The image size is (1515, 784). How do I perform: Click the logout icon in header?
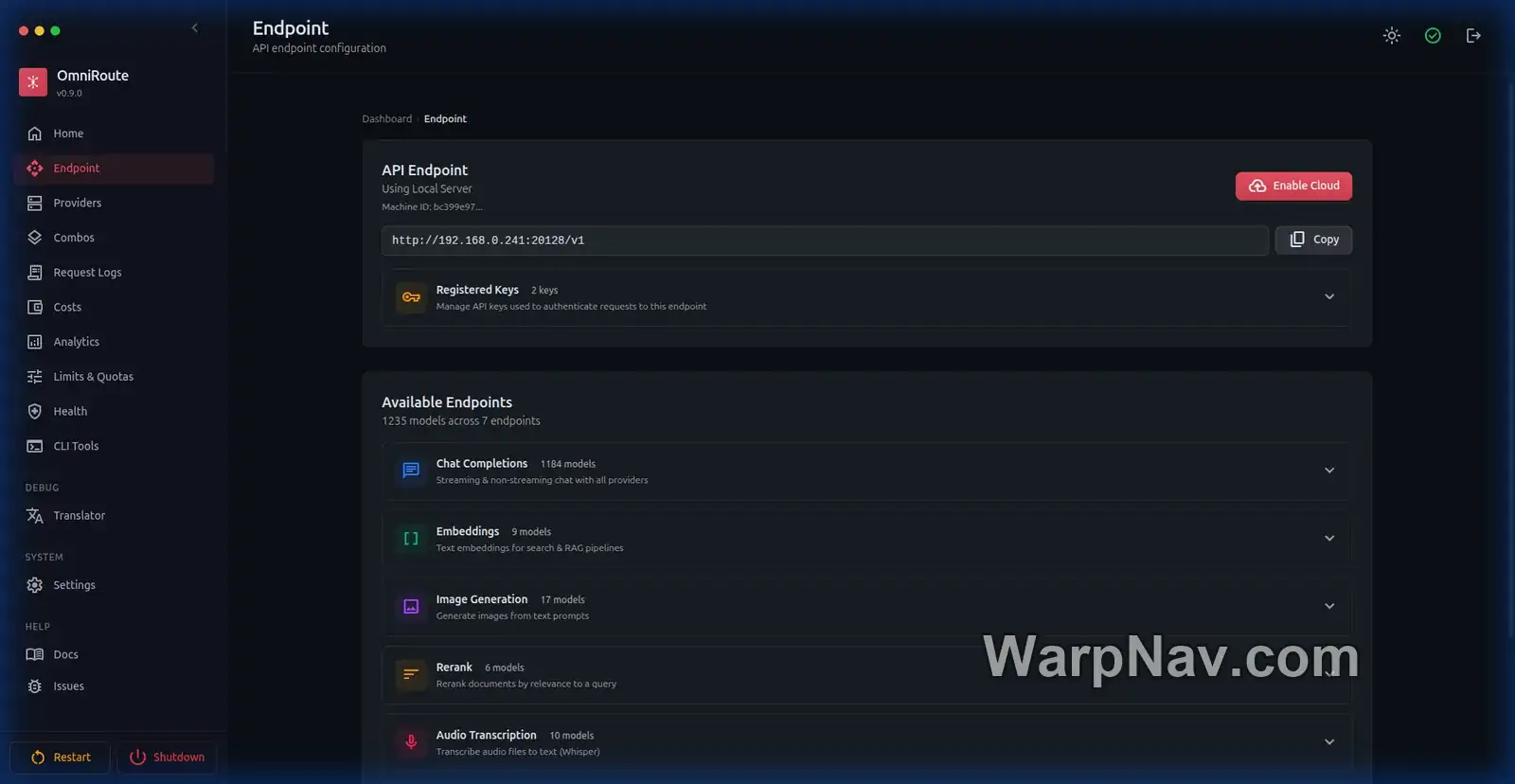pyautogui.click(x=1473, y=36)
